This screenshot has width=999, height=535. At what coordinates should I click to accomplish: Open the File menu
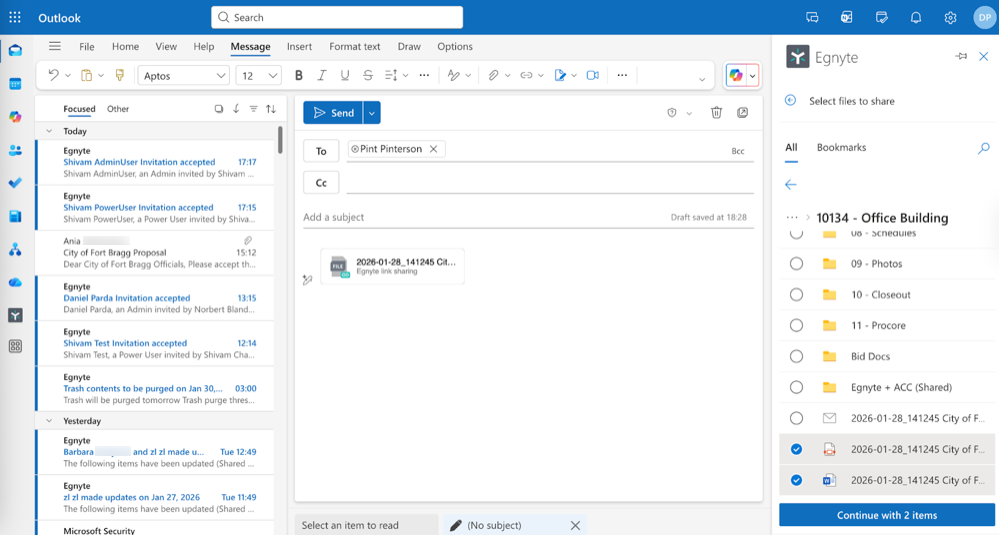pos(87,46)
